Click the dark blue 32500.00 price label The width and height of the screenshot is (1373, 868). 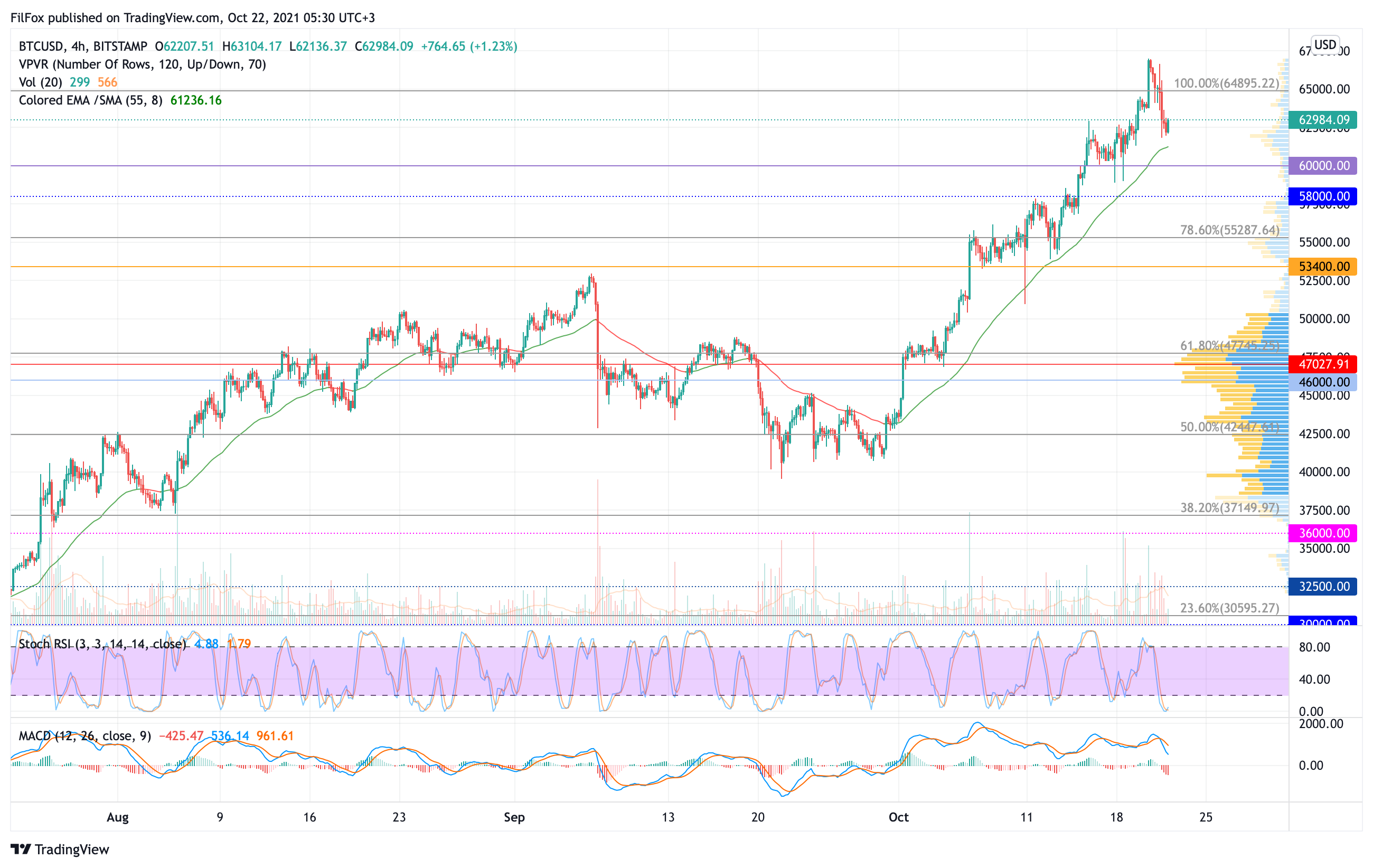point(1322,587)
